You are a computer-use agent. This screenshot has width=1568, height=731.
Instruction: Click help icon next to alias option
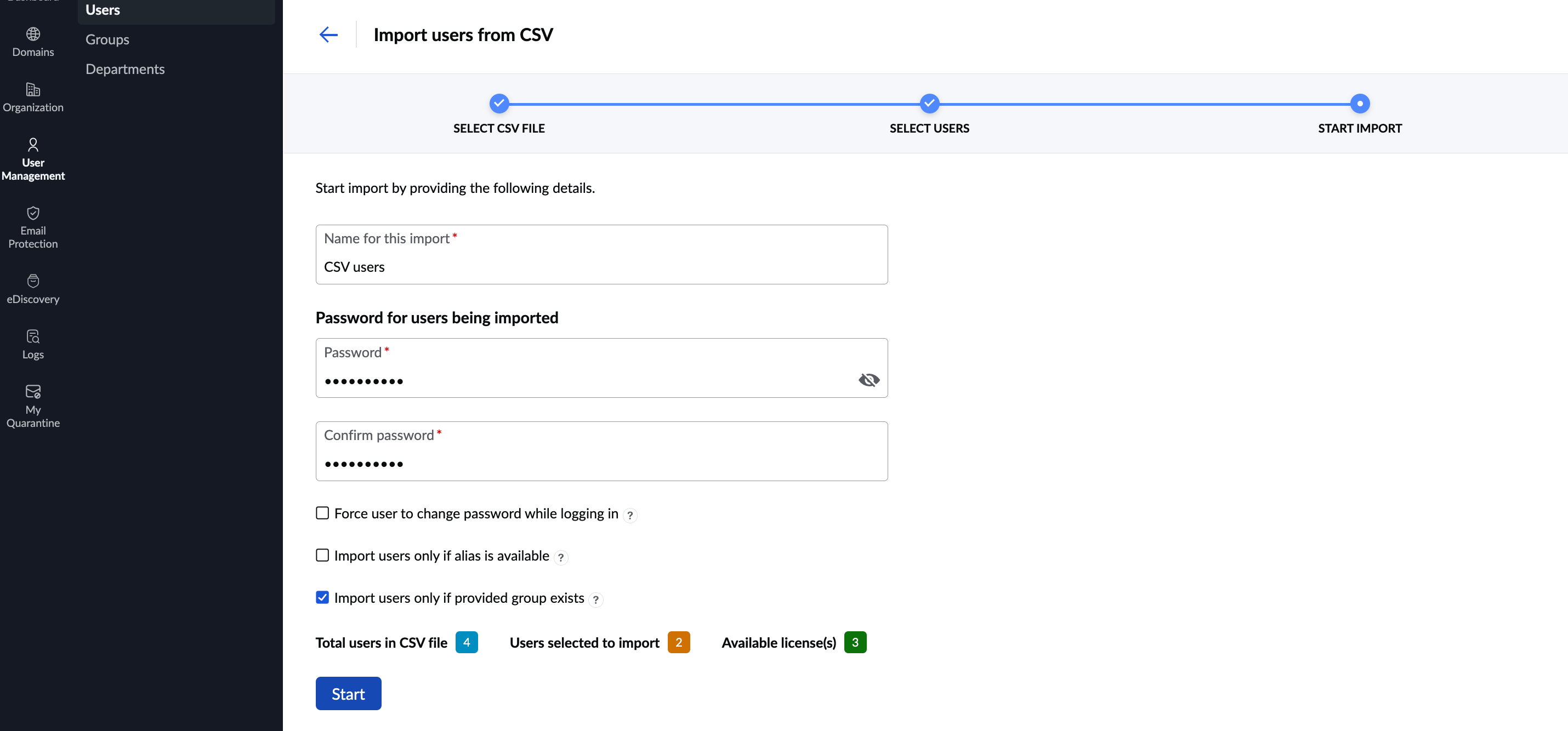point(561,557)
